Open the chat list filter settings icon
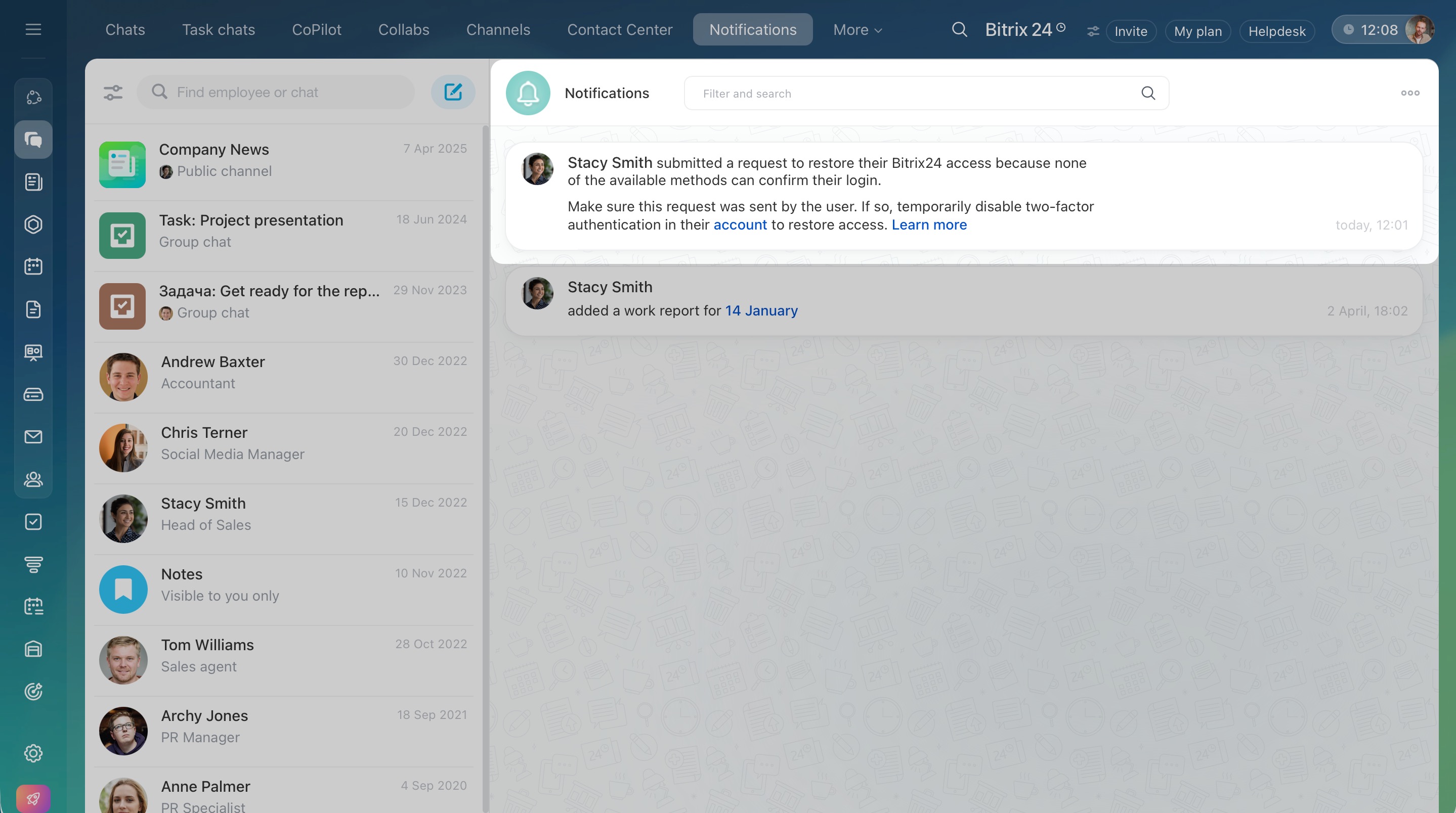The height and width of the screenshot is (813, 1456). click(x=113, y=92)
